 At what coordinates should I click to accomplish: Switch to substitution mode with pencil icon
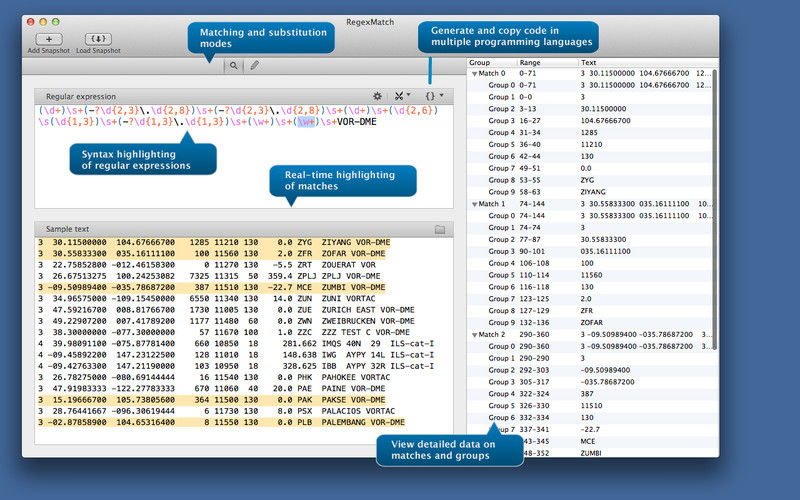coord(254,65)
